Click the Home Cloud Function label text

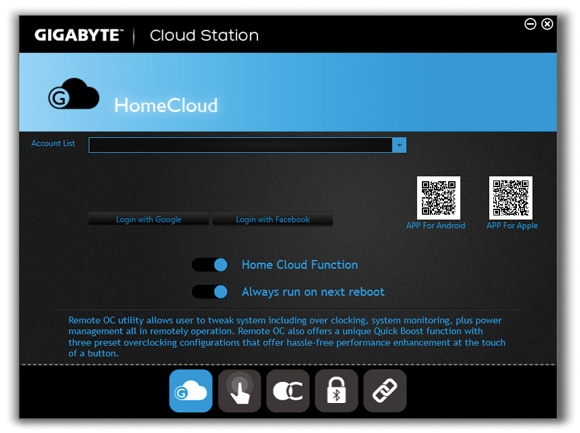coord(300,265)
